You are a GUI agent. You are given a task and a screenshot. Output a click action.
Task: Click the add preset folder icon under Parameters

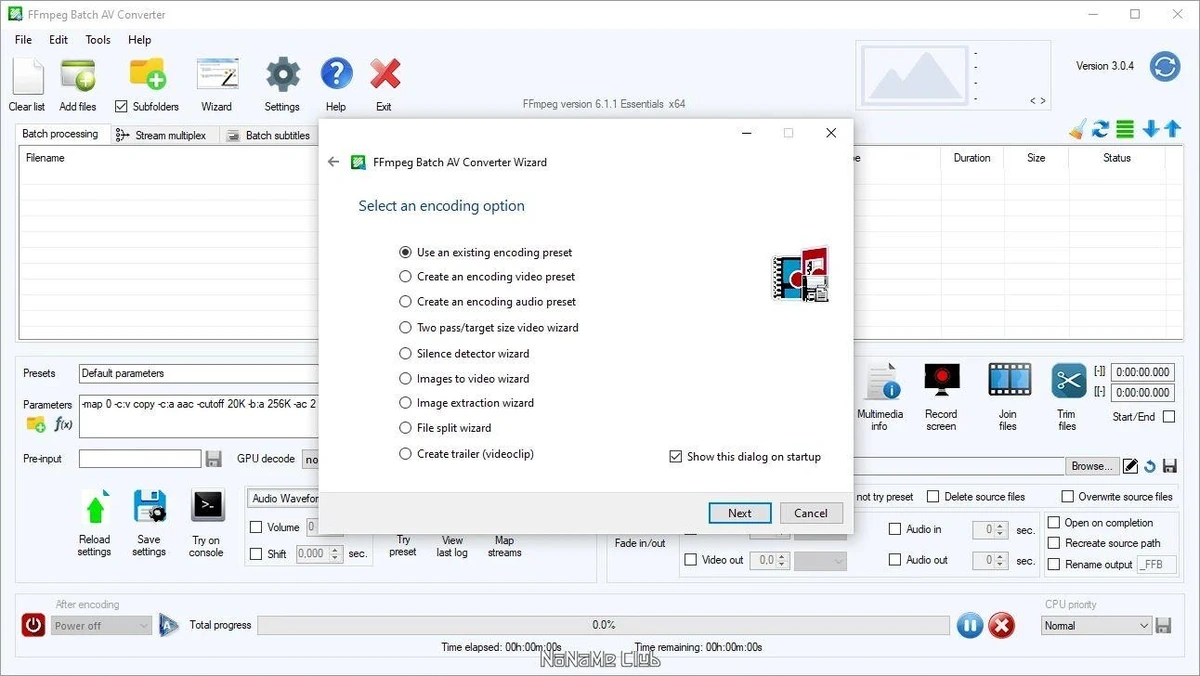pyautogui.click(x=36, y=424)
